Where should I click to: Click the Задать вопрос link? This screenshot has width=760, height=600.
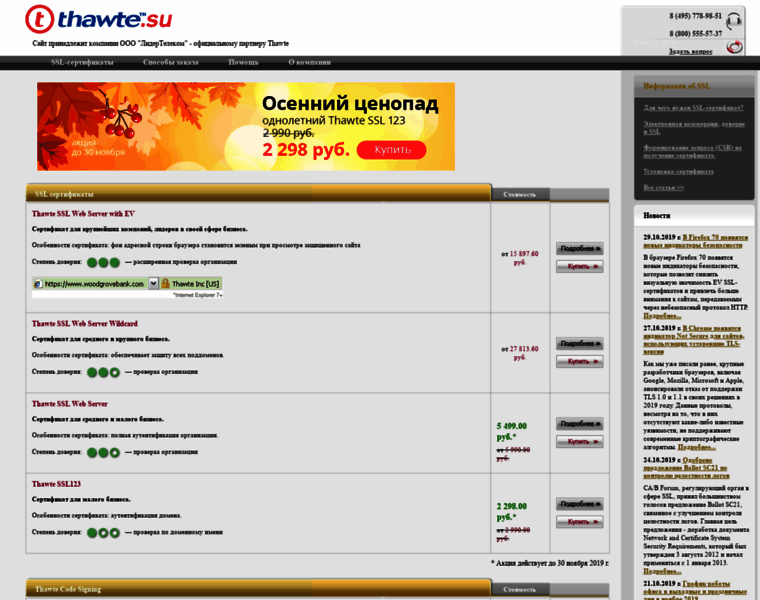[690, 51]
